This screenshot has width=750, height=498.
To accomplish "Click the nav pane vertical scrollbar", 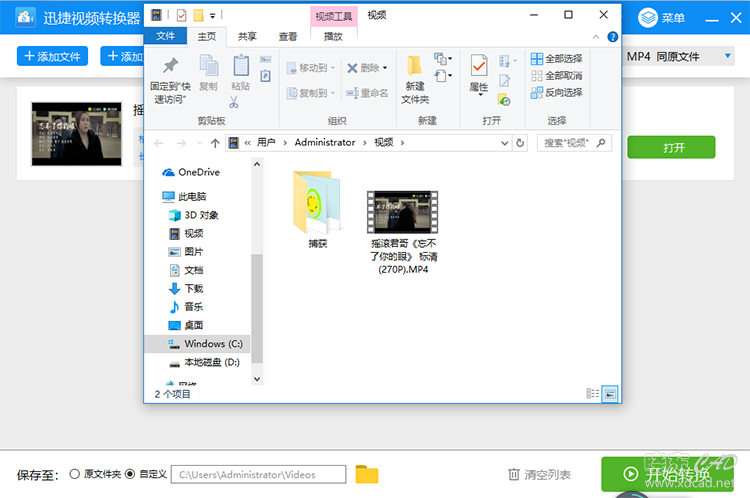I will pos(257,309).
